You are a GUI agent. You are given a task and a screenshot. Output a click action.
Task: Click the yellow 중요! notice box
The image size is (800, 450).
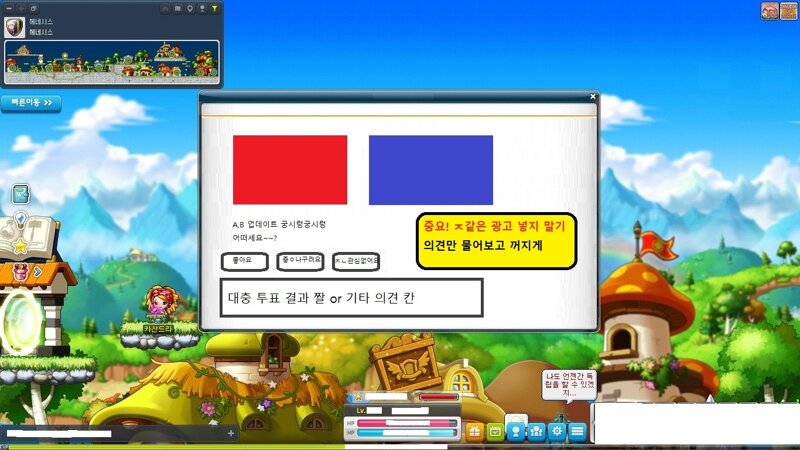(496, 241)
